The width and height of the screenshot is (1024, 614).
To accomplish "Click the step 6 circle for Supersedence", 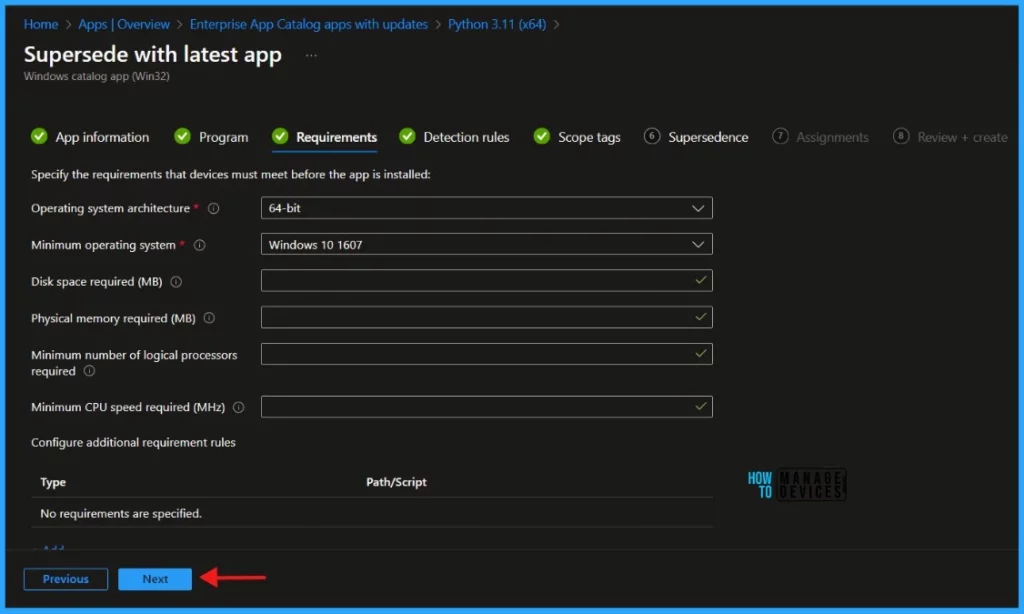I will click(652, 137).
